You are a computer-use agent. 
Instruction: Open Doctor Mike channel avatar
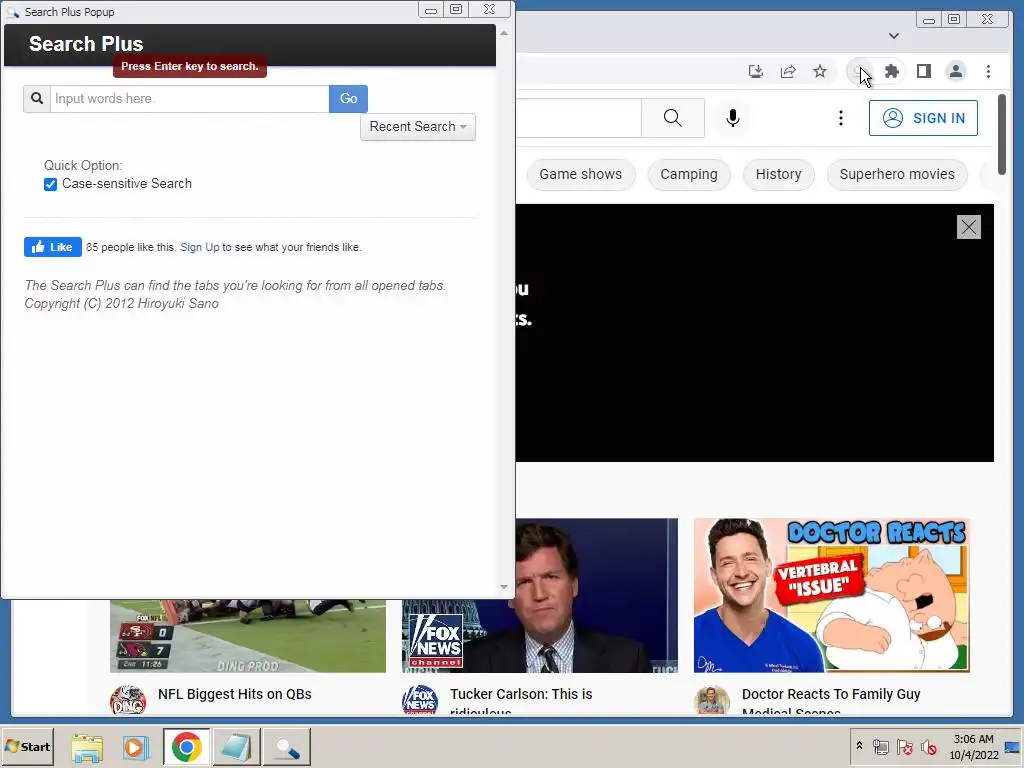pyautogui.click(x=712, y=700)
